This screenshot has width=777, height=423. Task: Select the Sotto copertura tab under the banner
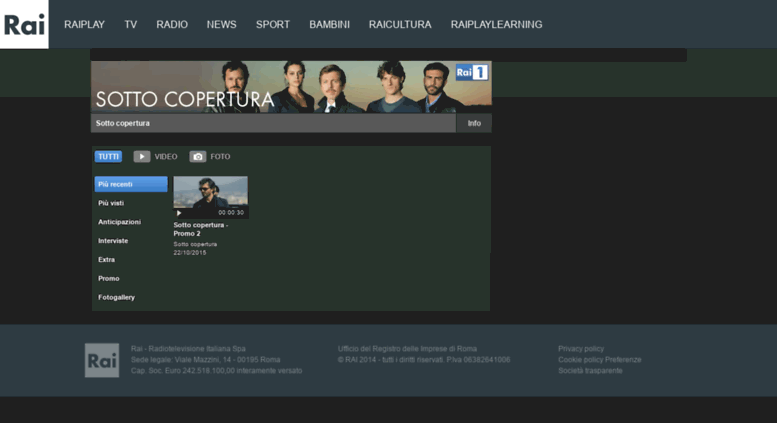coord(273,123)
